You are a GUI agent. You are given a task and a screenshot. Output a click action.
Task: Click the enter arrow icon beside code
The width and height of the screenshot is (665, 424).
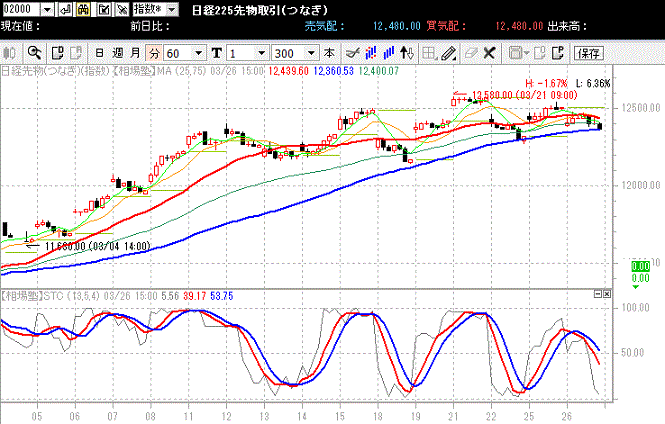tap(65, 9)
